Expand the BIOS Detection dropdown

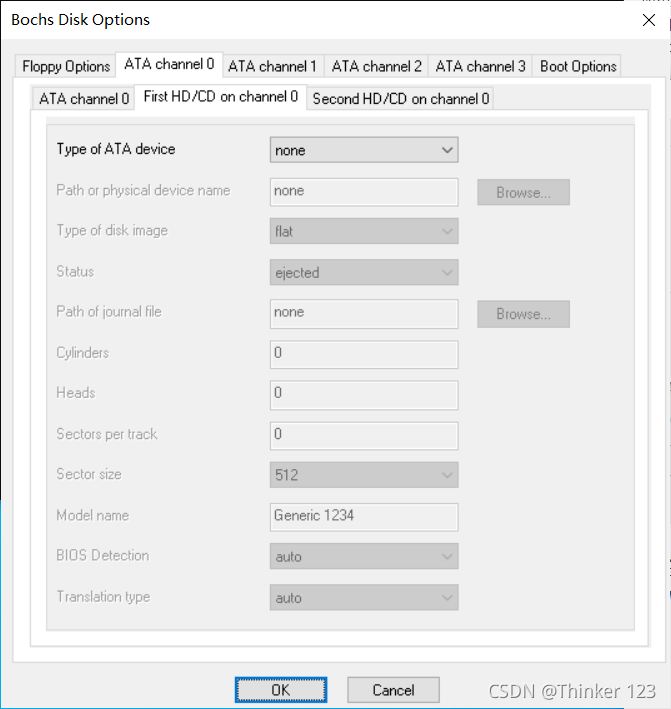[x=364, y=556]
